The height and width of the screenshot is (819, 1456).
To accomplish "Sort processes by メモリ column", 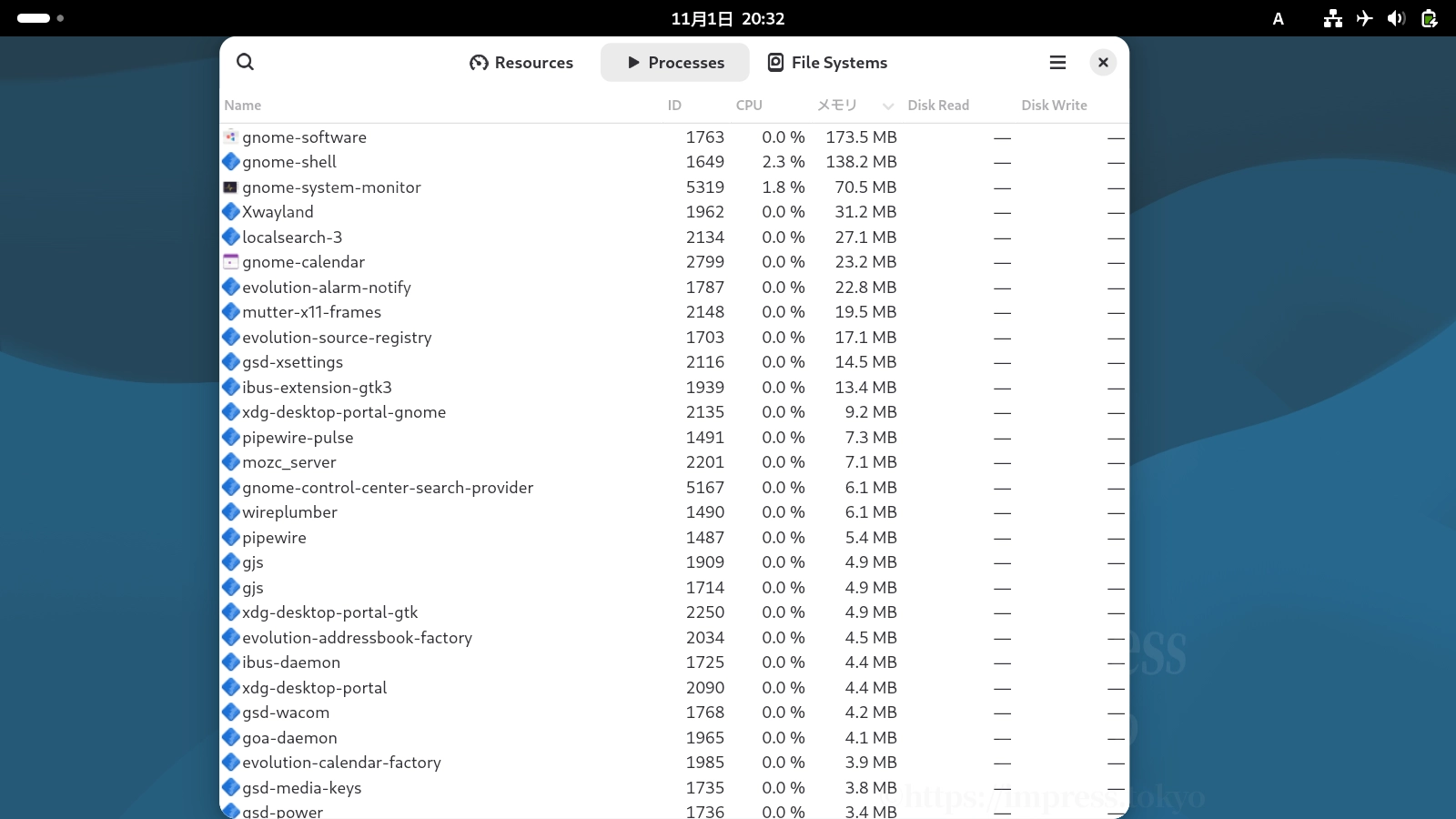I will click(x=837, y=105).
